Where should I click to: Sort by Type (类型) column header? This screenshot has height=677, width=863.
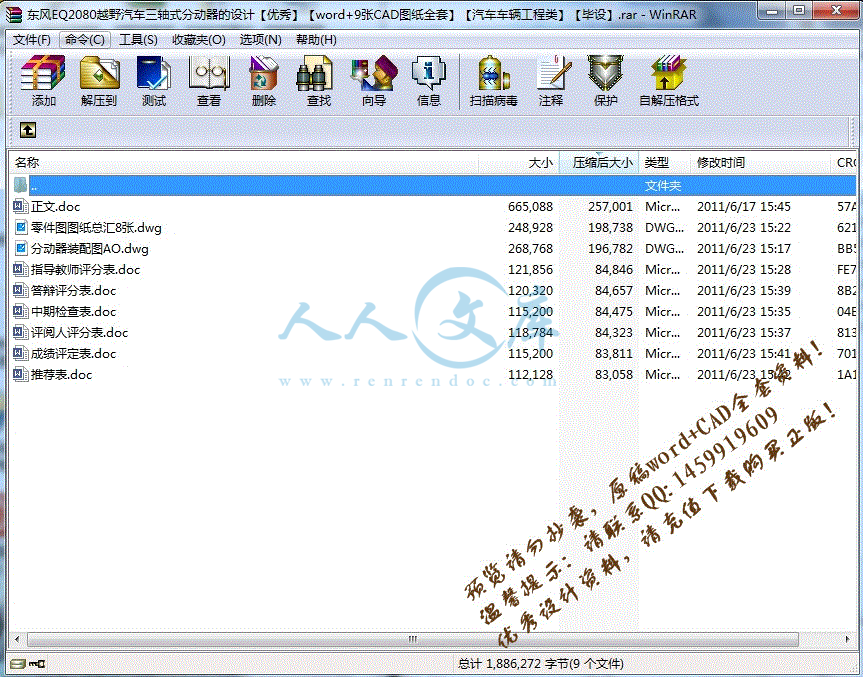664,162
